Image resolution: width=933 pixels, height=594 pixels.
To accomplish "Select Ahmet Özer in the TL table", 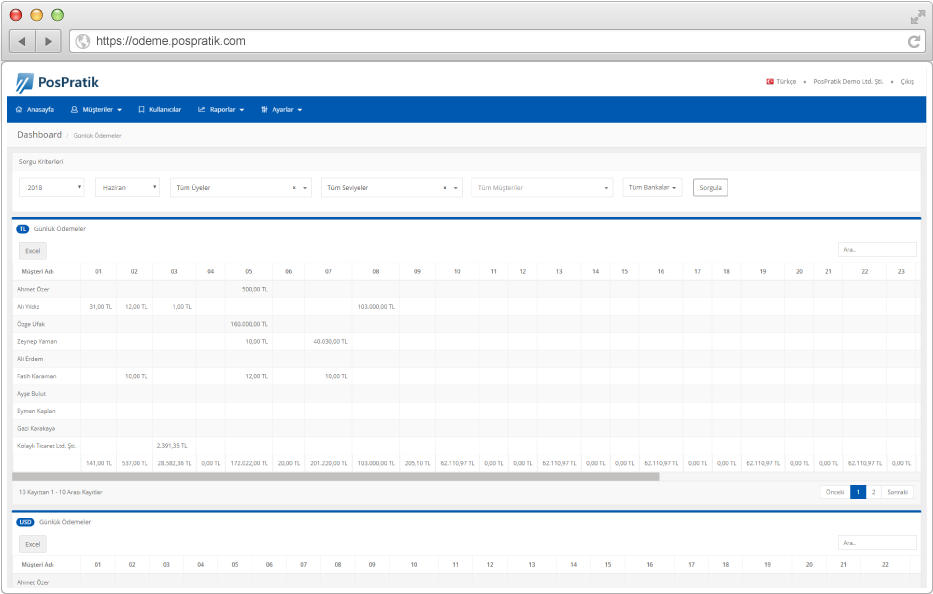I will [x=33, y=289].
